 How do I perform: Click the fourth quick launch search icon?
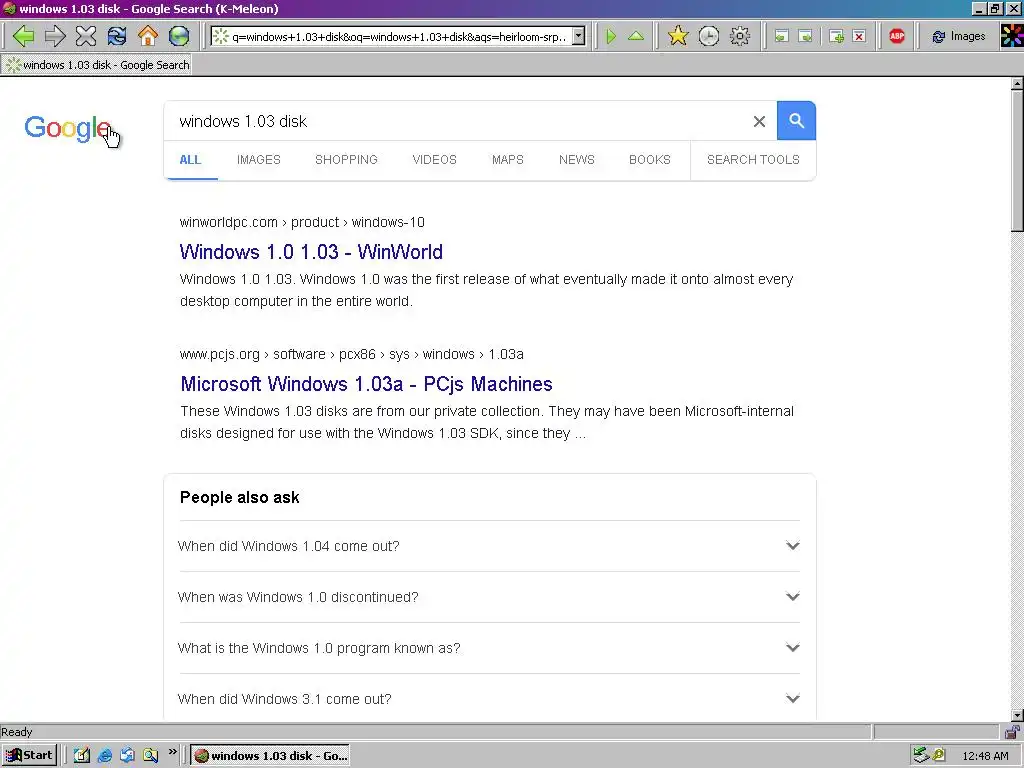click(150, 756)
